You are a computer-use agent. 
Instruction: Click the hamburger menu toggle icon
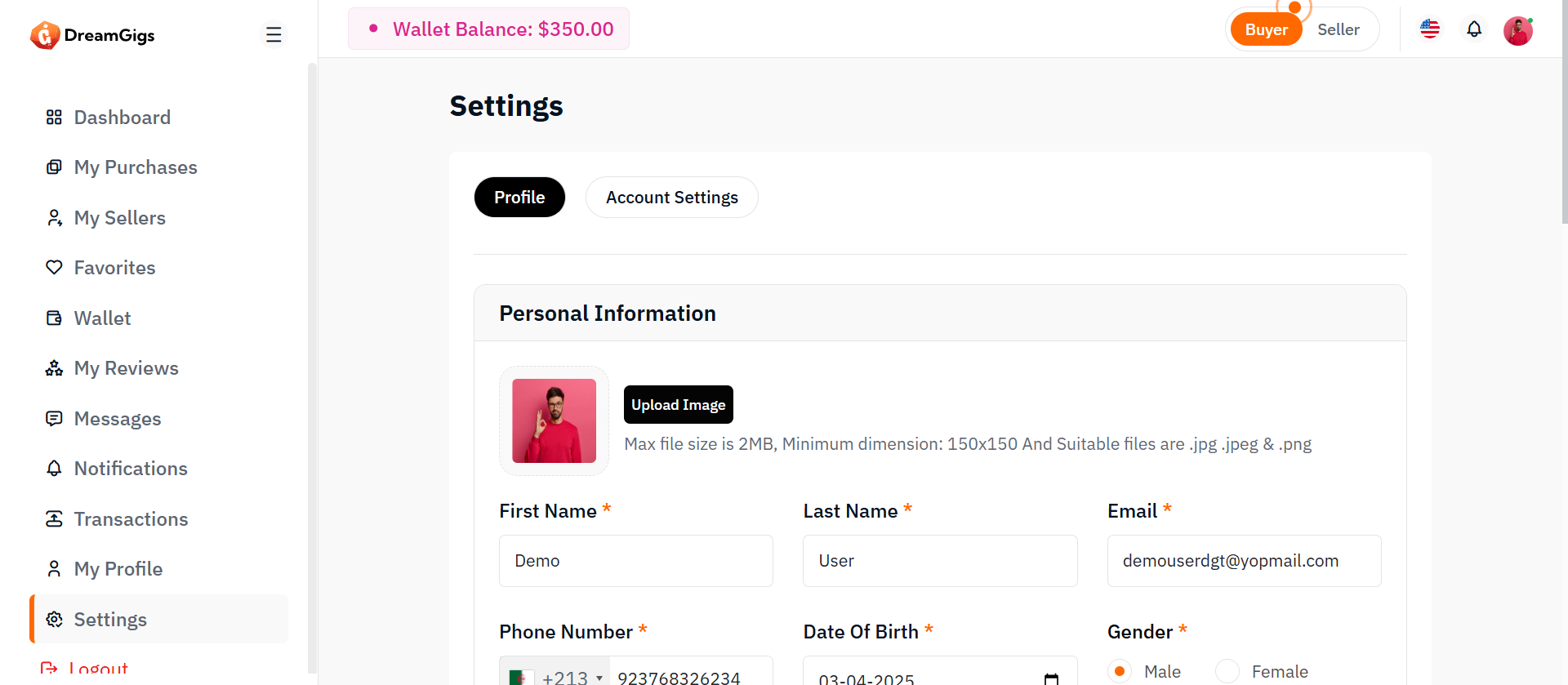pos(274,34)
